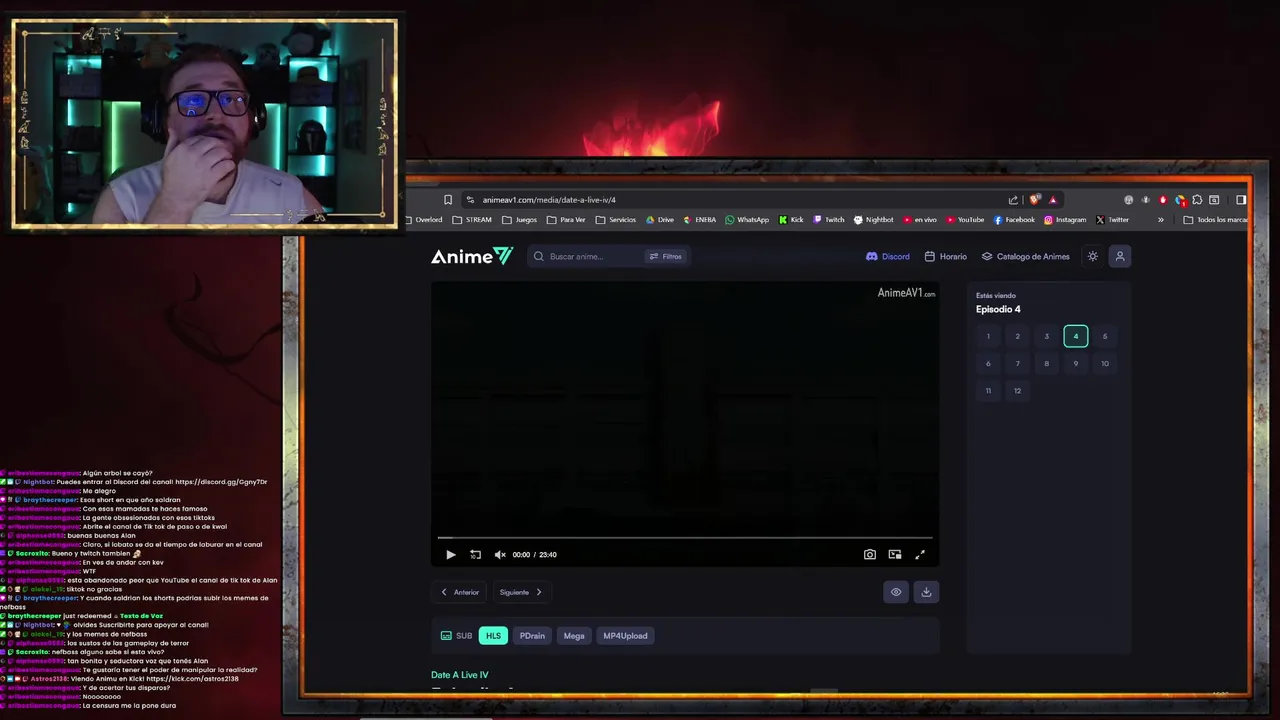Image resolution: width=1280 pixels, height=720 pixels.
Task: Select episode 12
Action: point(1017,390)
